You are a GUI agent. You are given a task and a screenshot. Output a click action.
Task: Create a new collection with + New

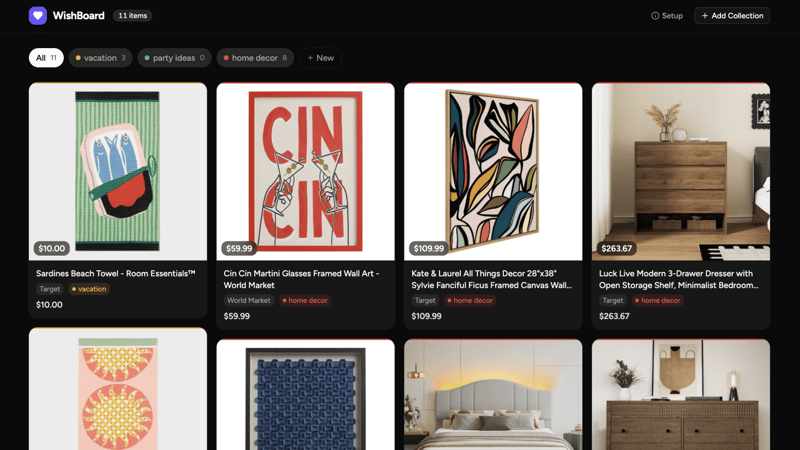click(320, 58)
